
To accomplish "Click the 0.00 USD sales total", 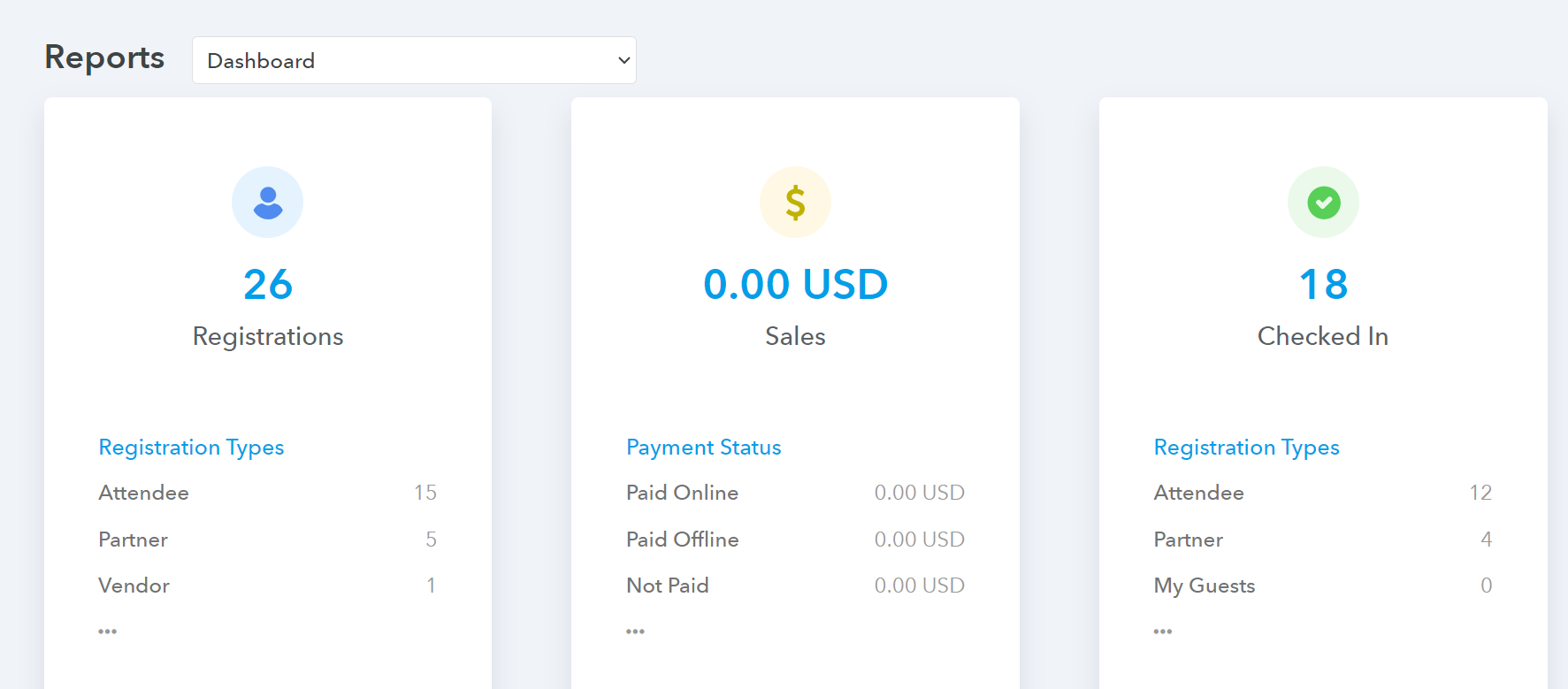I will (x=795, y=285).
